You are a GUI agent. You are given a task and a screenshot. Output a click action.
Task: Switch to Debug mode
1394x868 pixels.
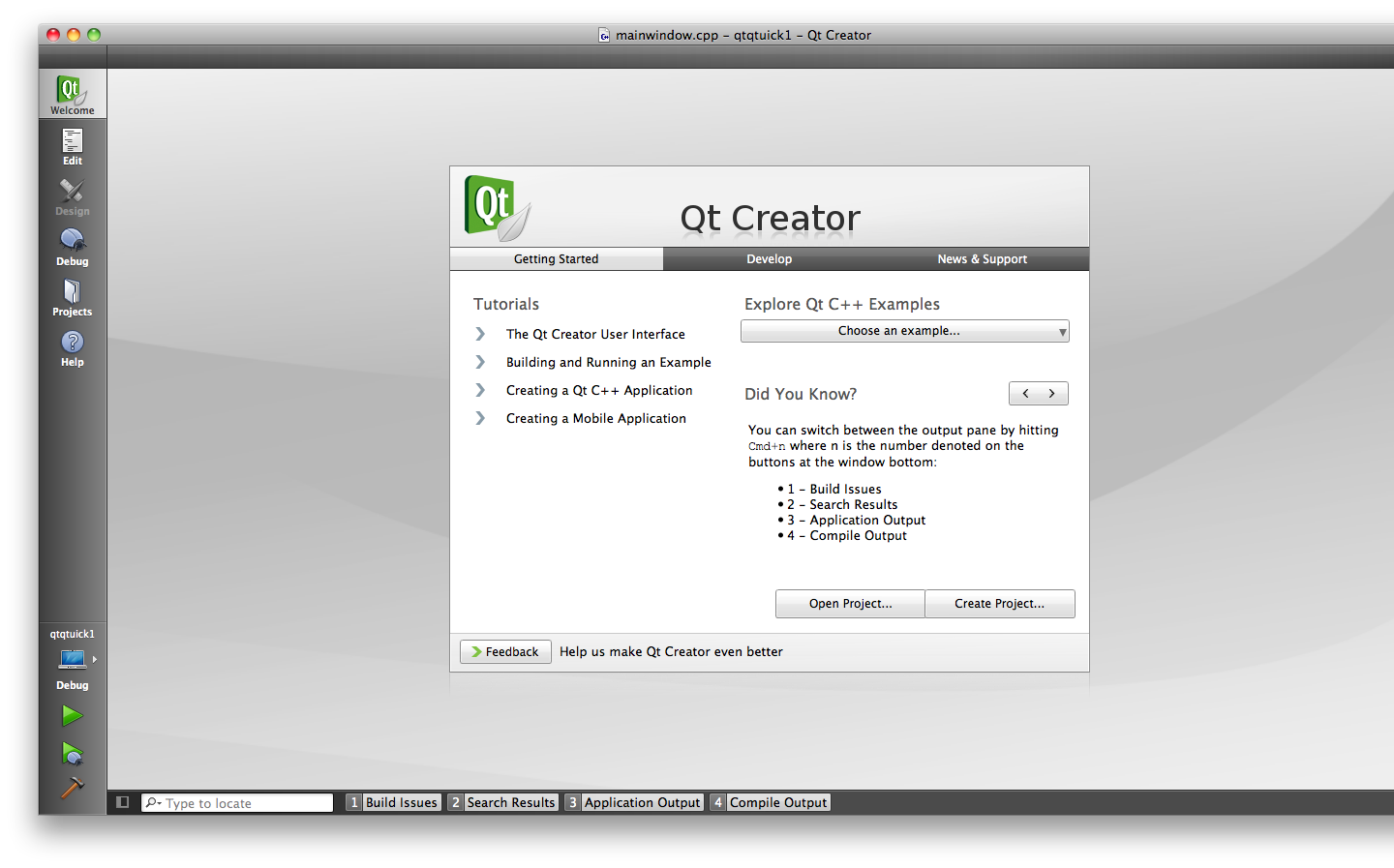click(x=72, y=245)
